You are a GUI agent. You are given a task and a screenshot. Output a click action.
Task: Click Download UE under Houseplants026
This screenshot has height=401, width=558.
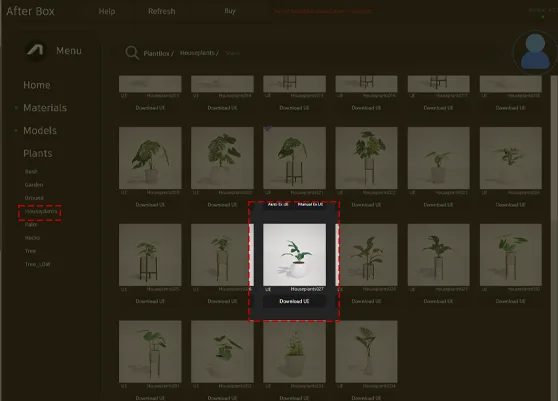[x=222, y=301]
